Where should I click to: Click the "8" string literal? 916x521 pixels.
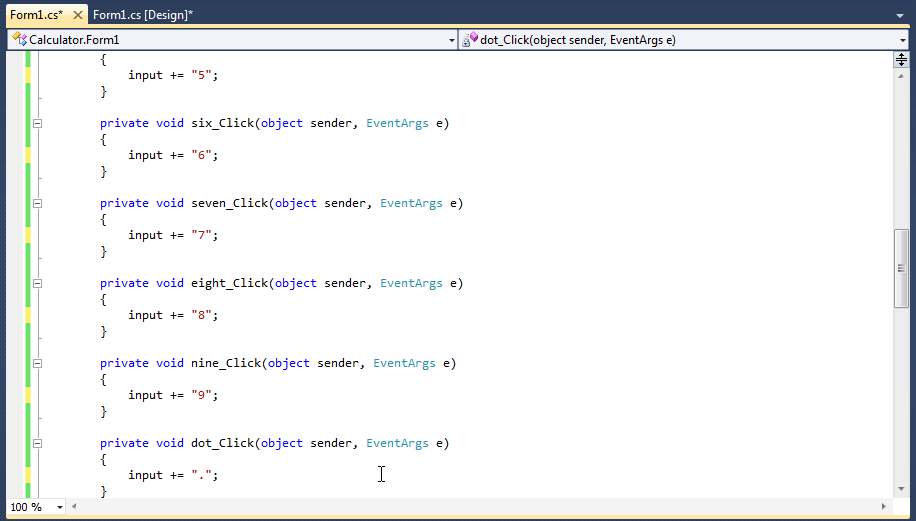point(201,315)
